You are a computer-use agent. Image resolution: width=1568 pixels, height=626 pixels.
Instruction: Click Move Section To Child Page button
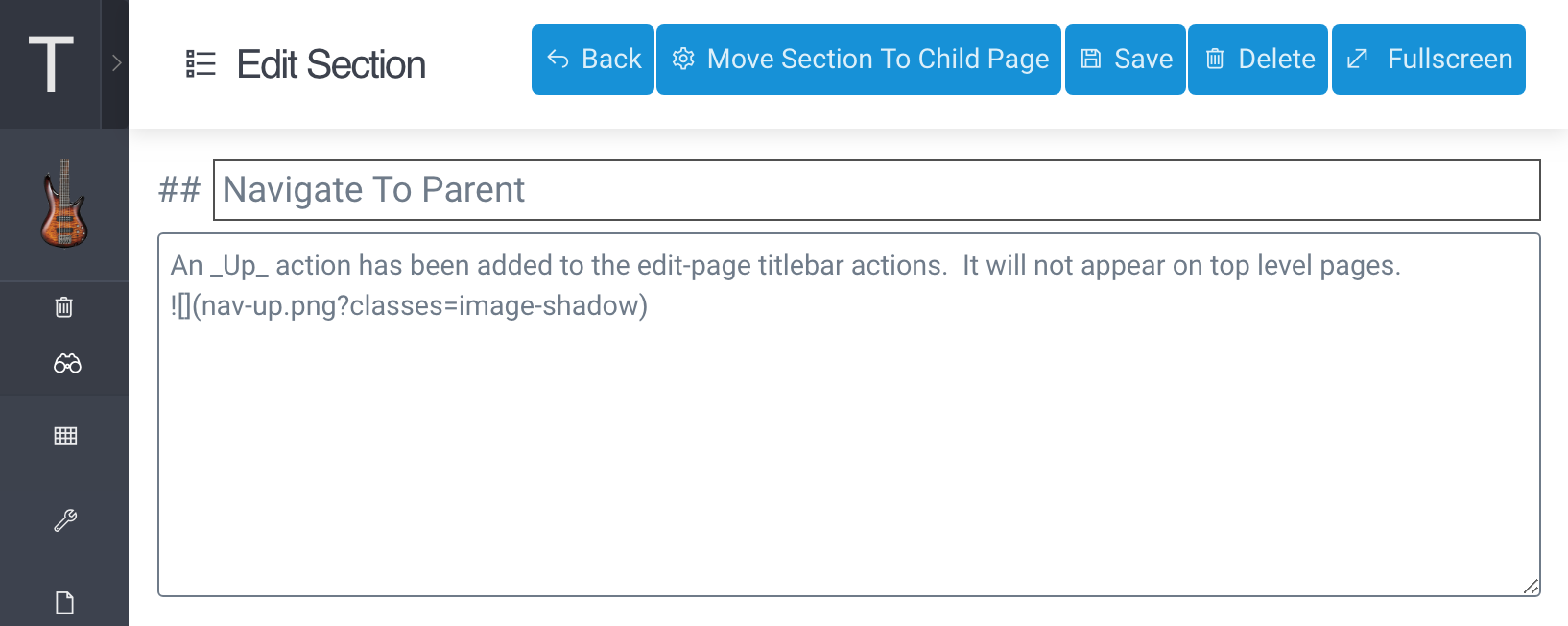point(859,60)
